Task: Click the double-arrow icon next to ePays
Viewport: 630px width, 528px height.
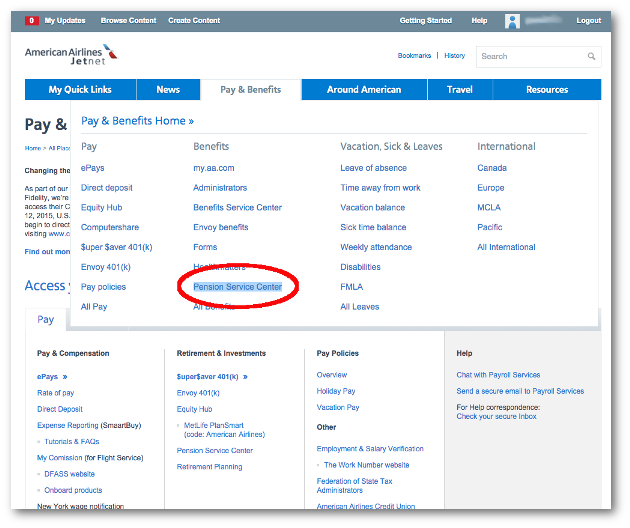Action: point(65,377)
